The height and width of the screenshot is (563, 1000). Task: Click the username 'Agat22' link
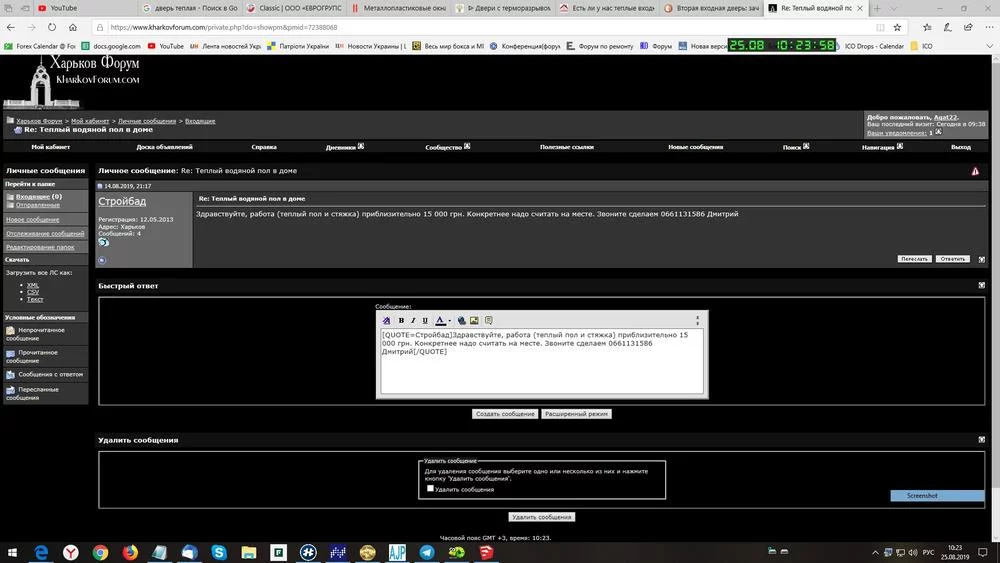[x=945, y=117]
